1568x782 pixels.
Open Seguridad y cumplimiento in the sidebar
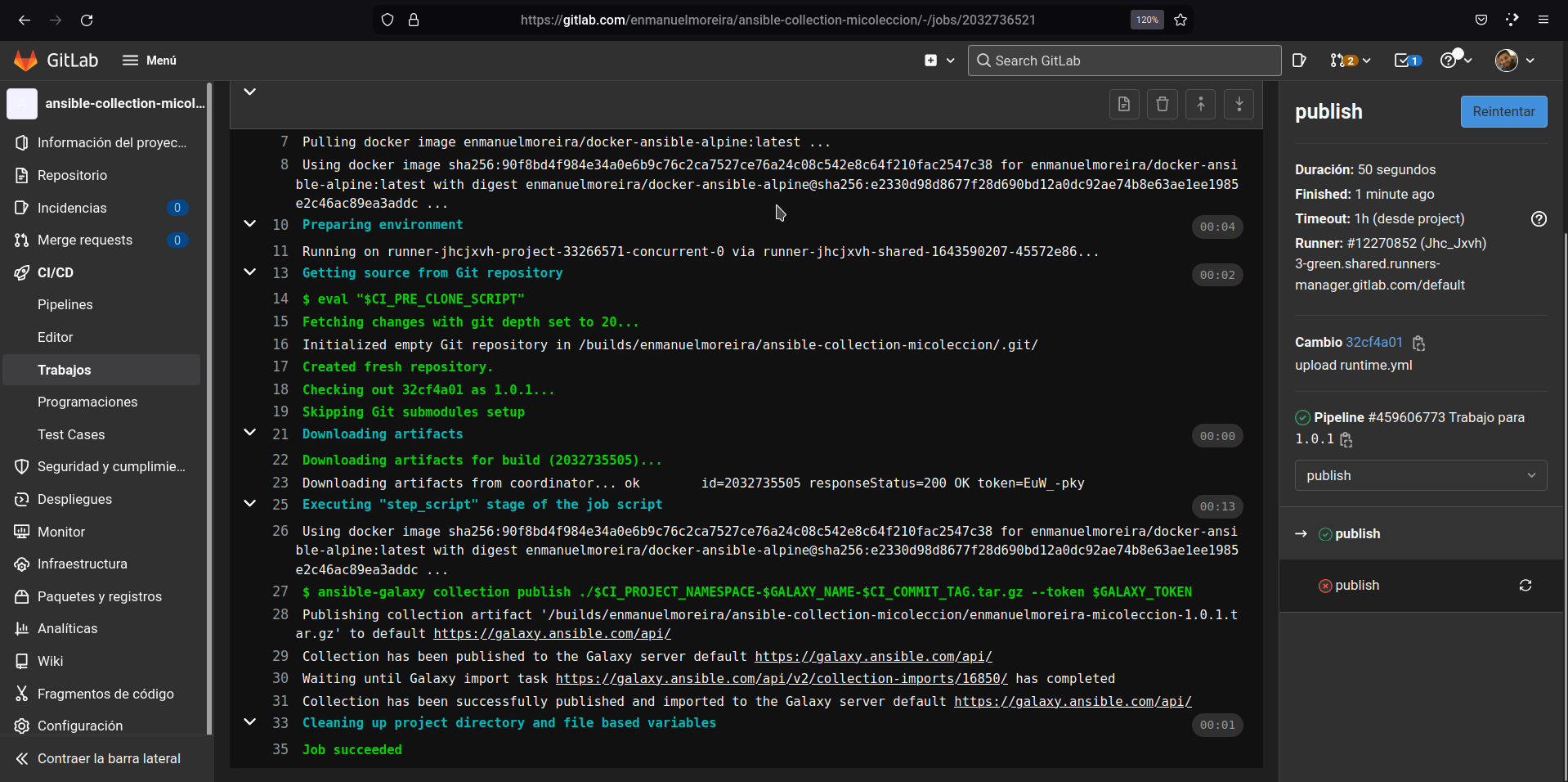click(101, 466)
